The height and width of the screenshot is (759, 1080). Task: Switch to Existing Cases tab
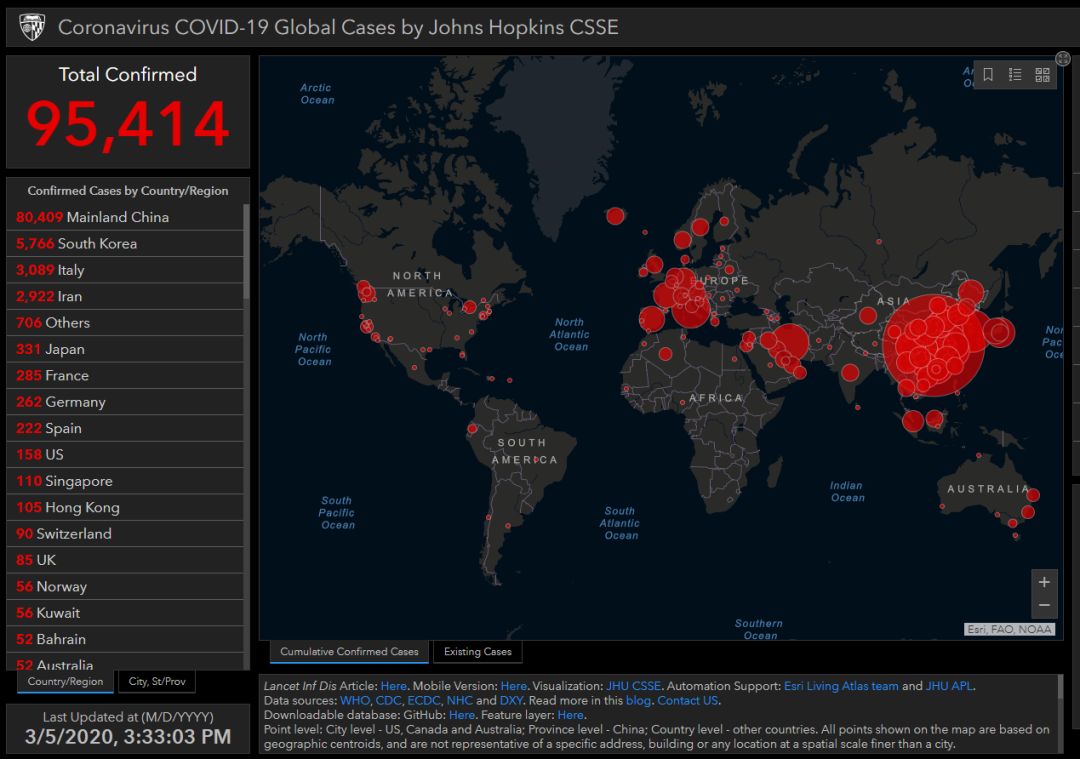[477, 652]
